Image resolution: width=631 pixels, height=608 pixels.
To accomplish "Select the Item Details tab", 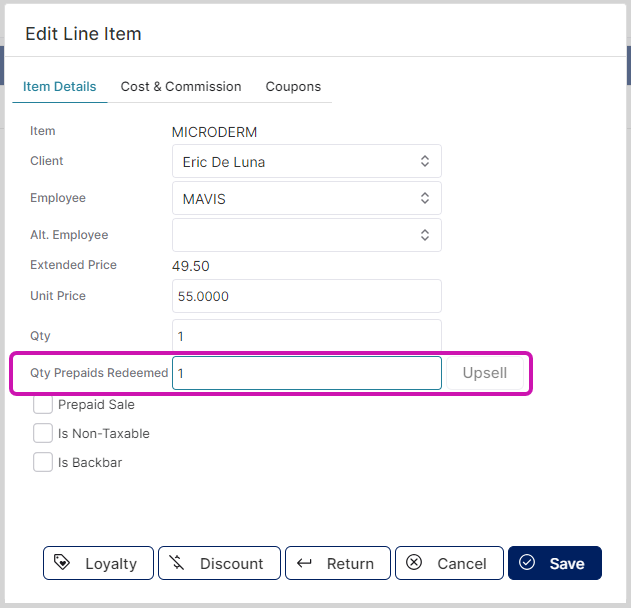I will coord(60,87).
